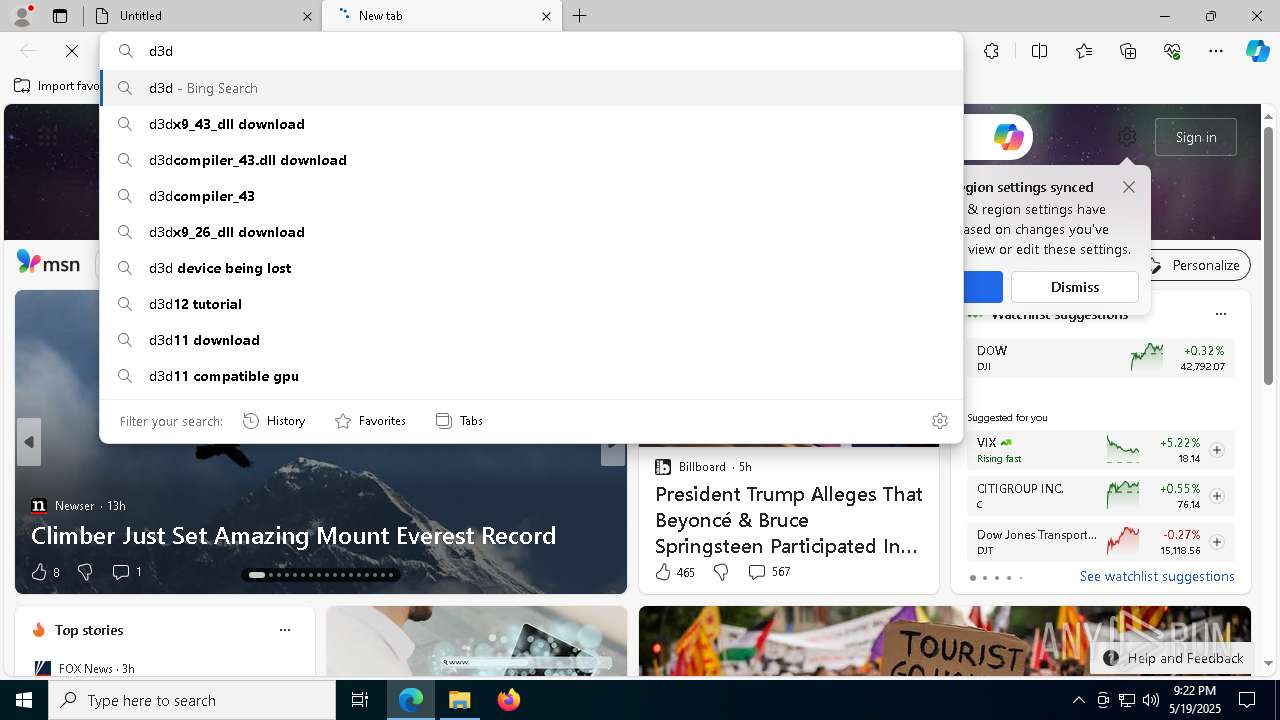
Task: Open the tab actions menu icon
Action: click(x=60, y=16)
